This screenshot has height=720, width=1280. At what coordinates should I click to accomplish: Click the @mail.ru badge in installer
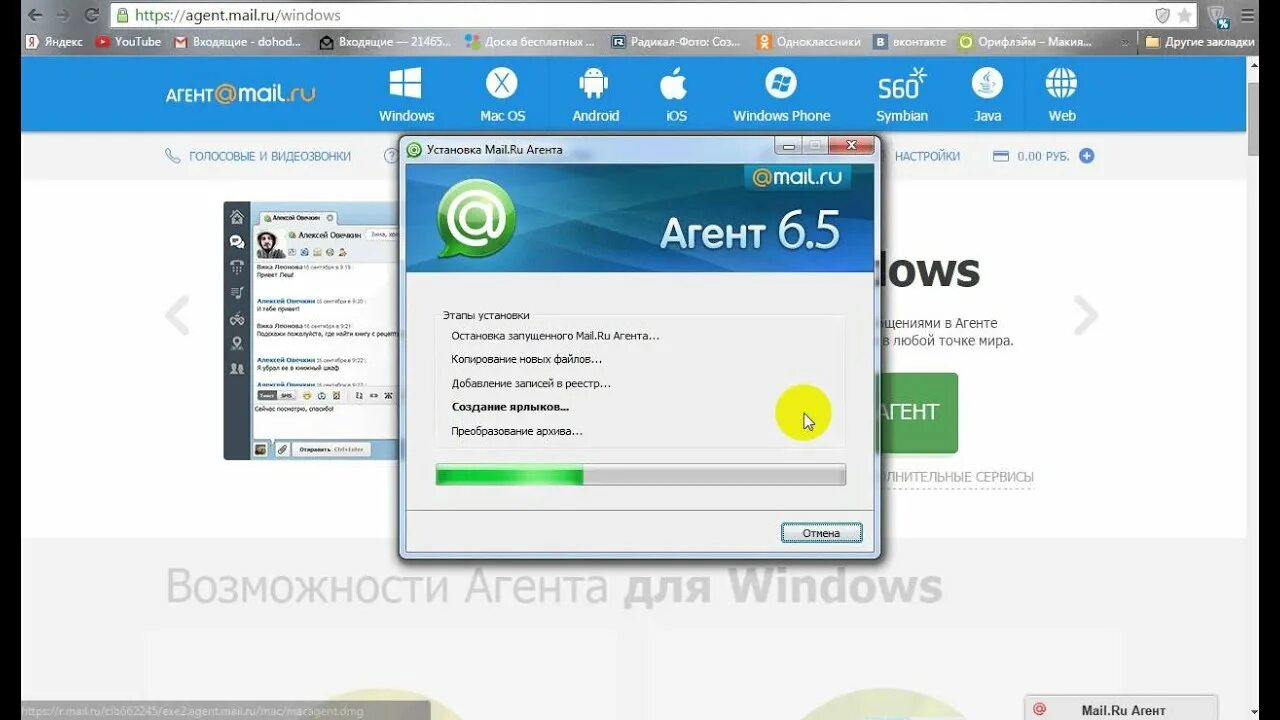pos(797,177)
